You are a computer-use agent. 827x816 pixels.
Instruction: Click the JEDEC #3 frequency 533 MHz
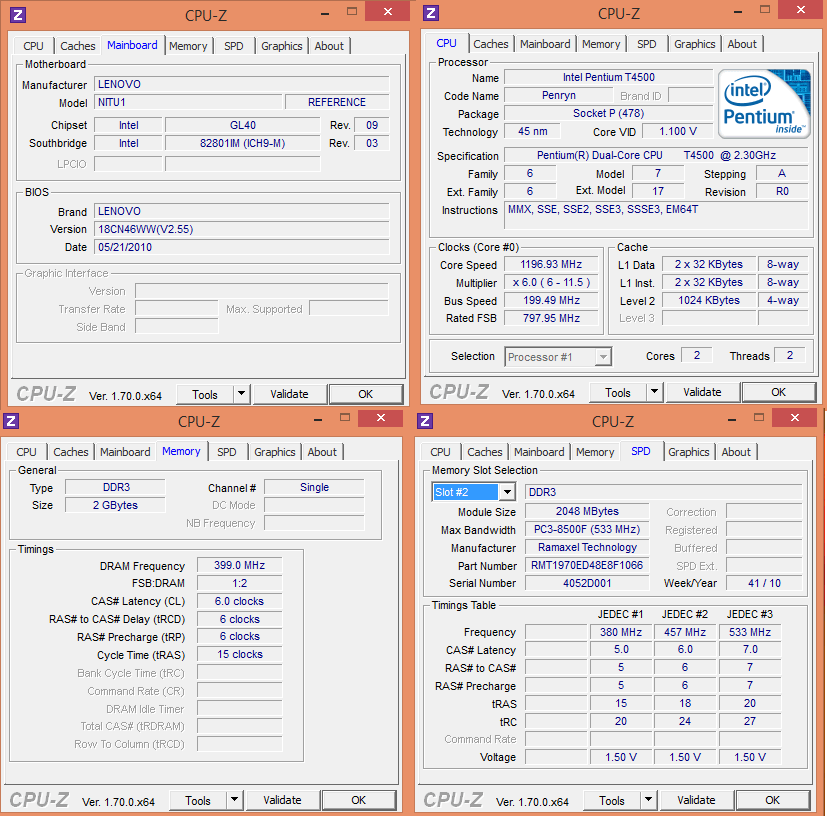click(x=749, y=631)
